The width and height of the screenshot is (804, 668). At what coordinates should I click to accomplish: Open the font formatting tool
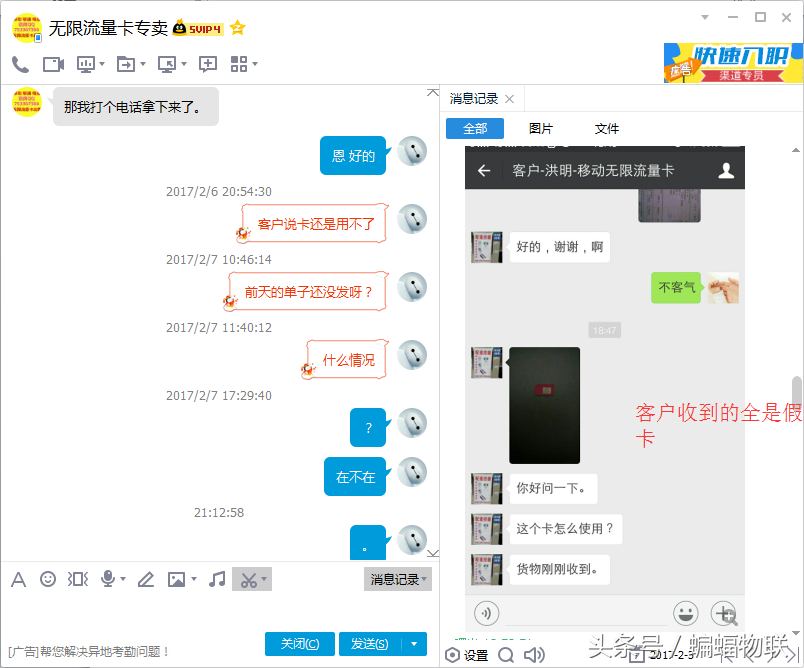click(18, 579)
